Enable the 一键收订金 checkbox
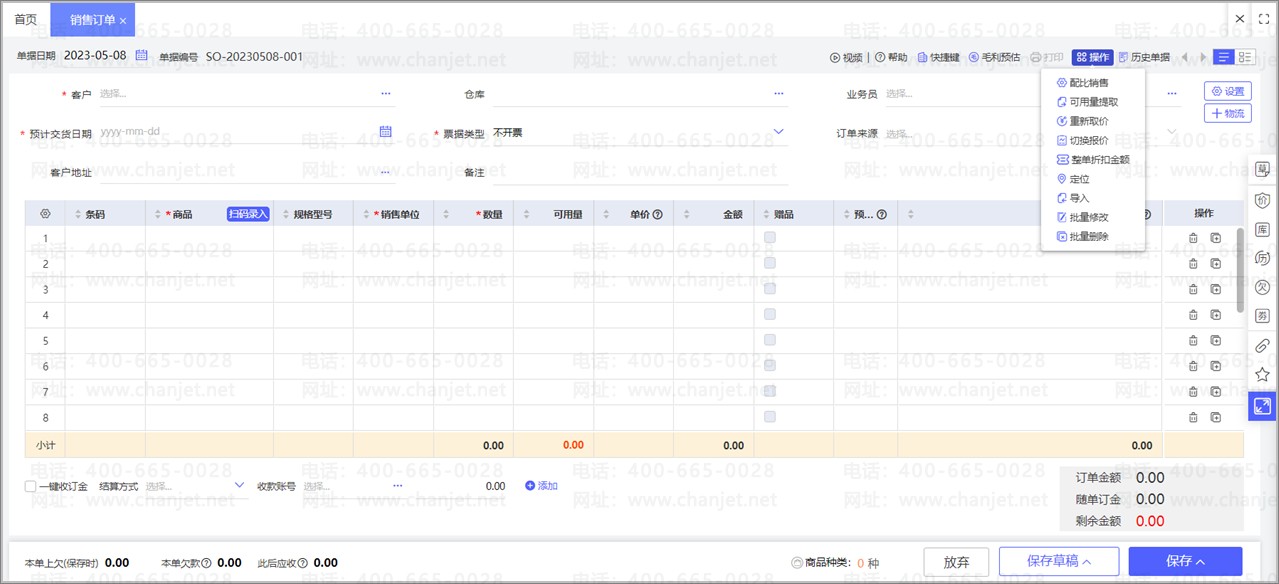The height and width of the screenshot is (584, 1279). [x=30, y=487]
